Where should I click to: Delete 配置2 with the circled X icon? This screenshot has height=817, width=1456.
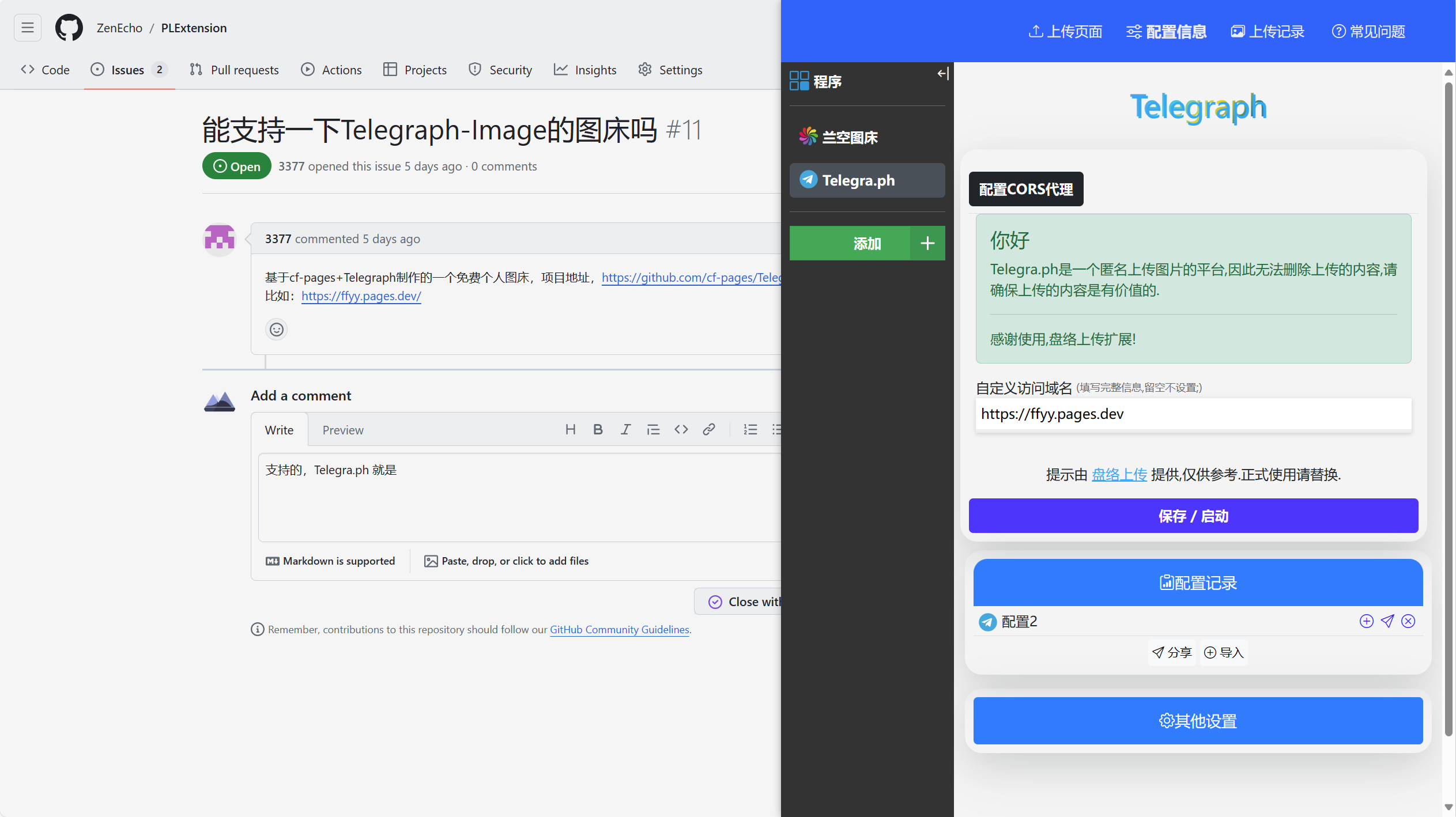(1408, 621)
